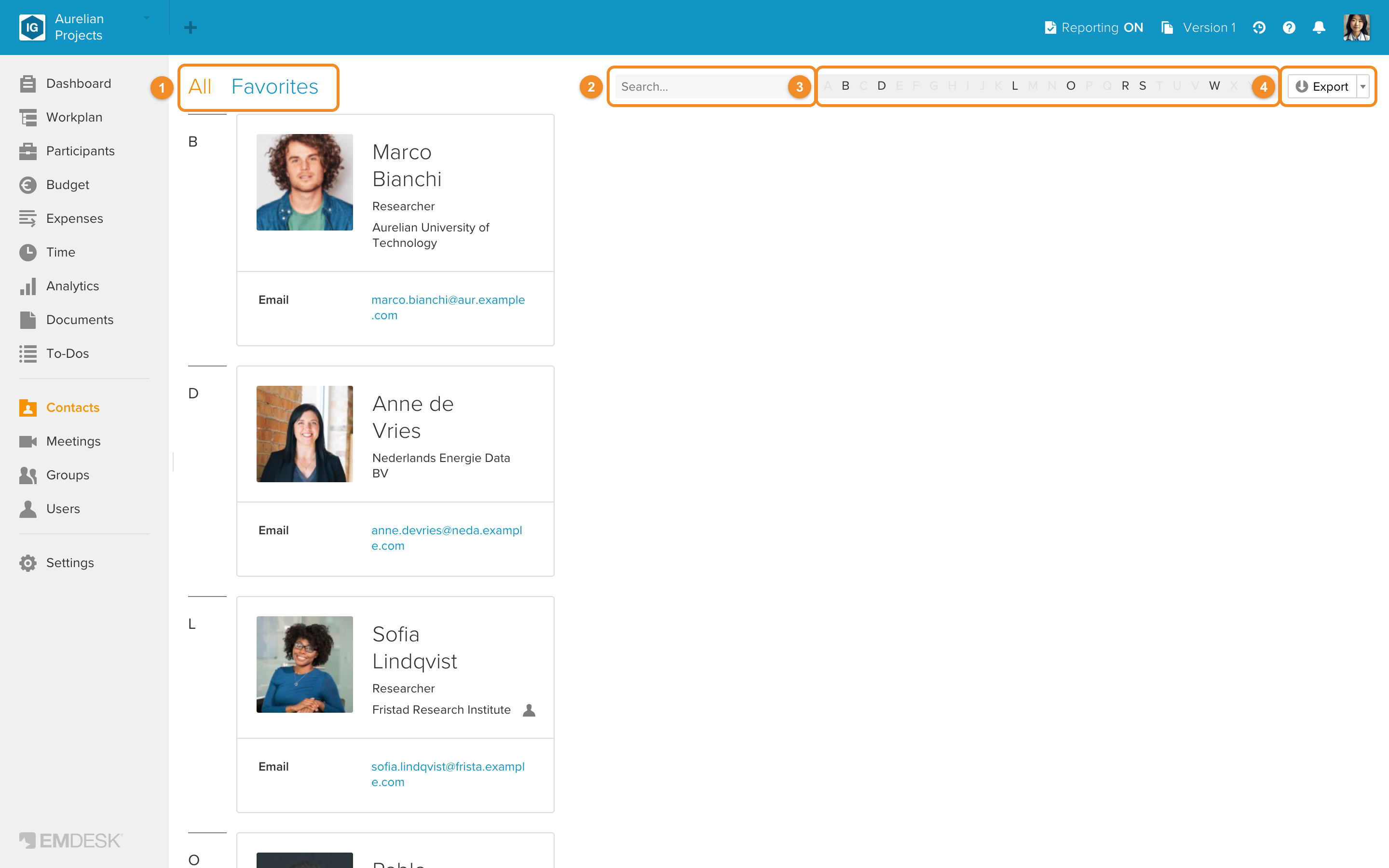
Task: Open the Meetings camera icon
Action: [27, 441]
